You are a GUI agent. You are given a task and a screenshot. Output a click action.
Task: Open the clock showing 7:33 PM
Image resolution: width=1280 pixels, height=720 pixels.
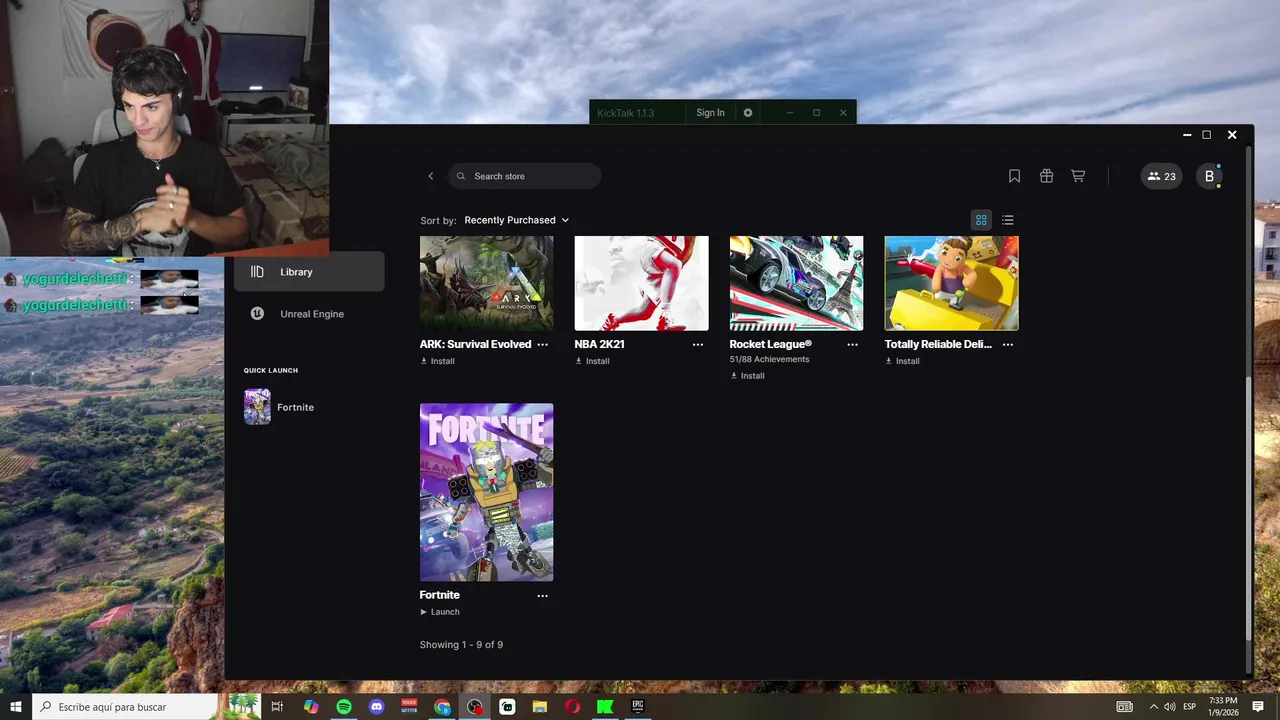[1223, 707]
